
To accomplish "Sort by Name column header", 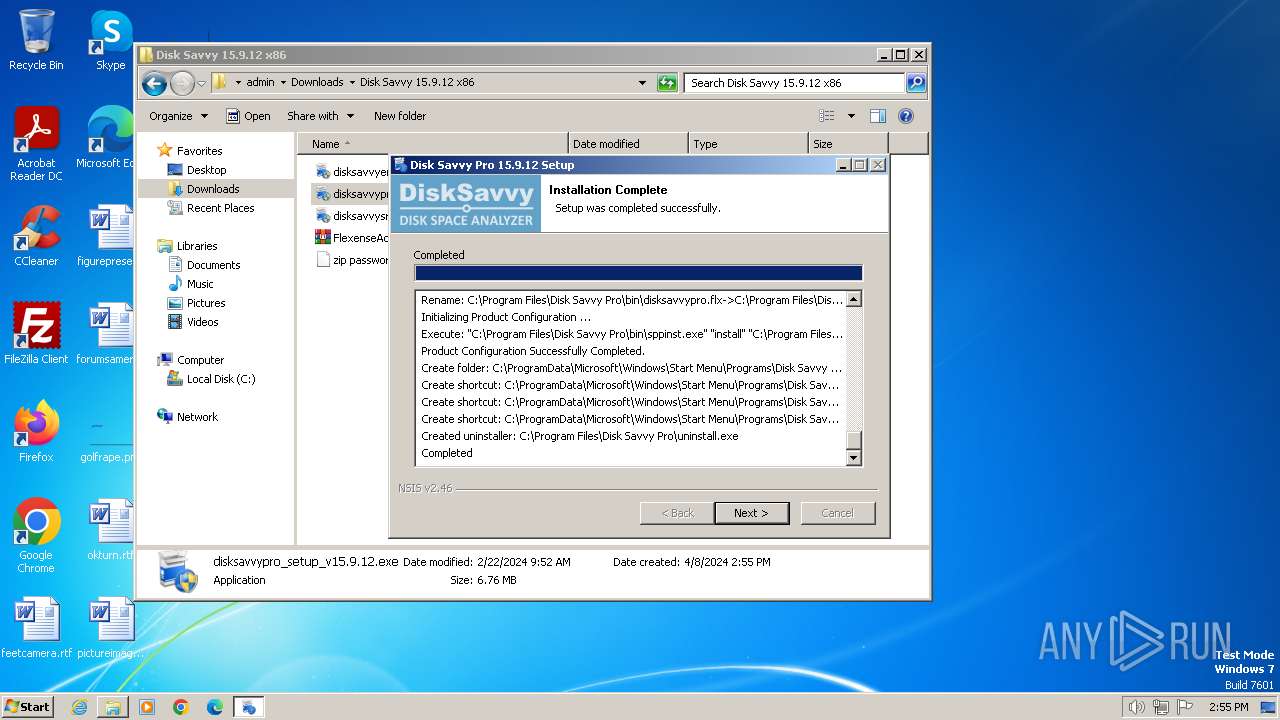I will pos(432,144).
